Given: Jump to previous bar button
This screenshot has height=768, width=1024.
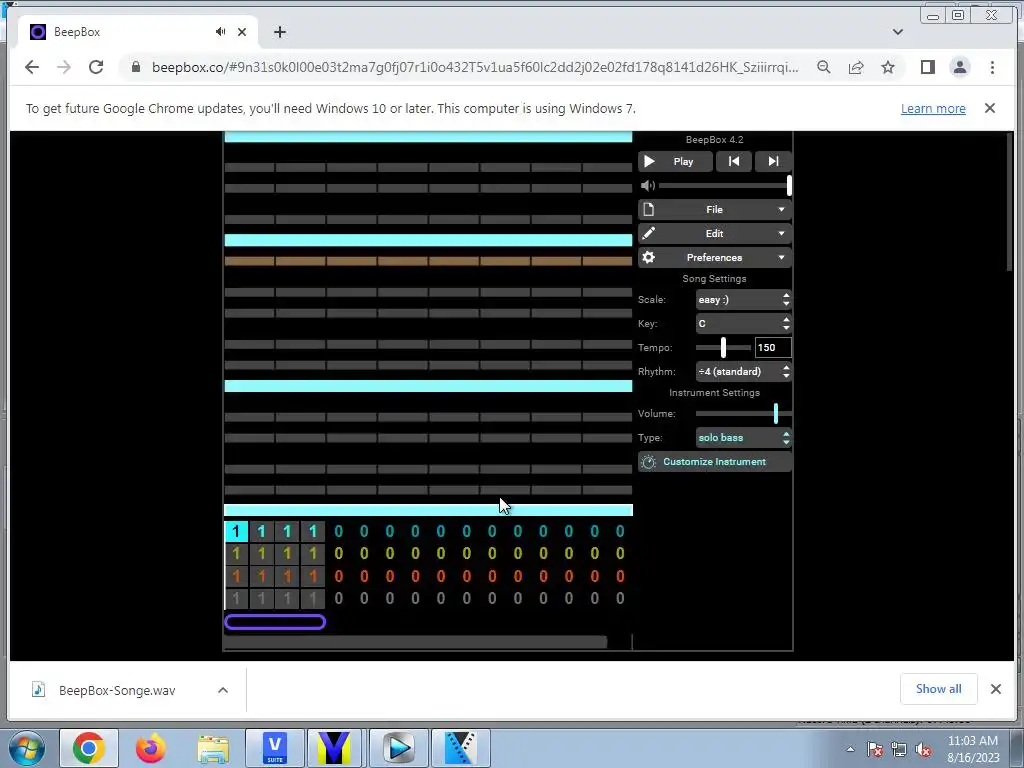Looking at the screenshot, I should (x=734, y=161).
